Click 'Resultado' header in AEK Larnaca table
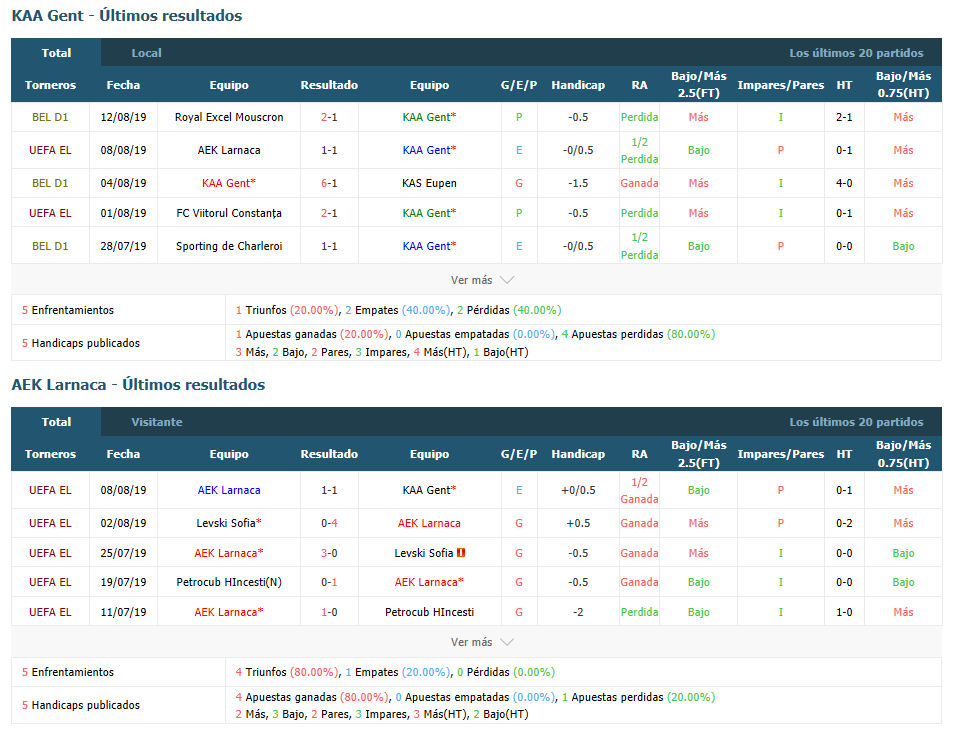 [x=329, y=454]
